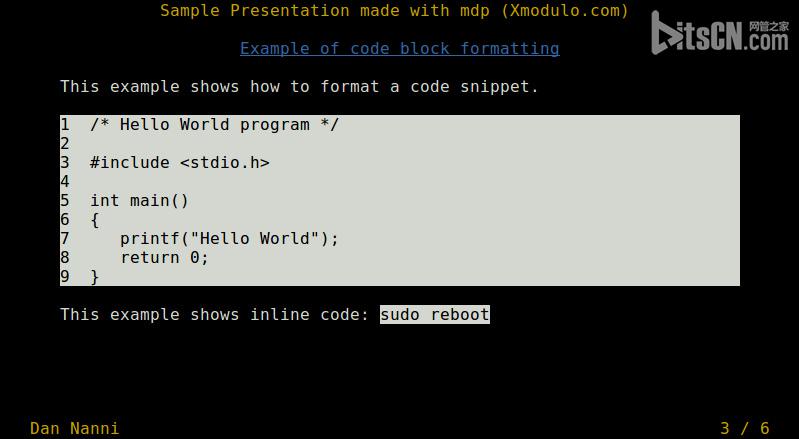This screenshot has width=799, height=439.
Task: Click the printf("Hello World") statement
Action: point(229,238)
